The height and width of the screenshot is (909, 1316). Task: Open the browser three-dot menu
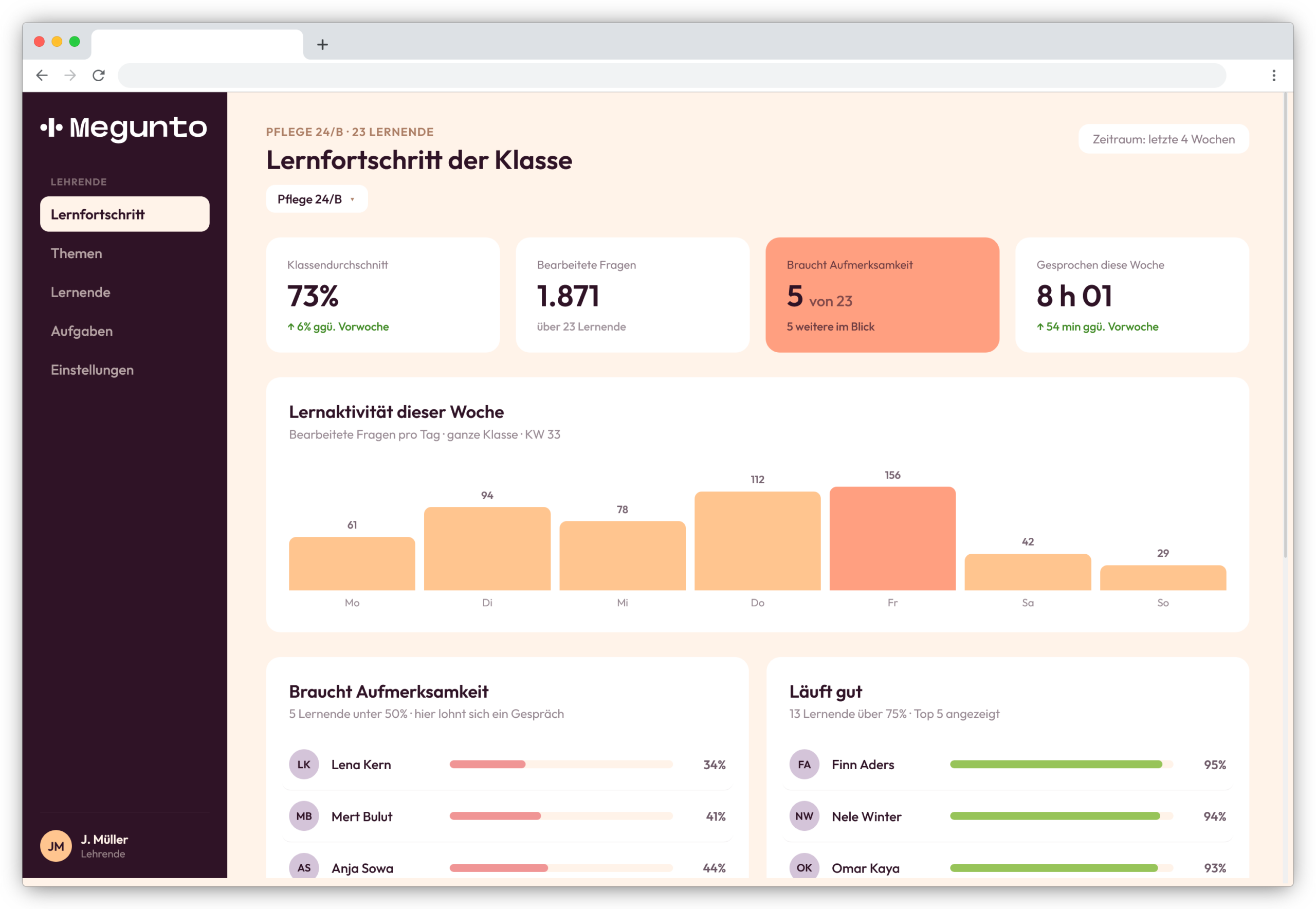(1273, 75)
